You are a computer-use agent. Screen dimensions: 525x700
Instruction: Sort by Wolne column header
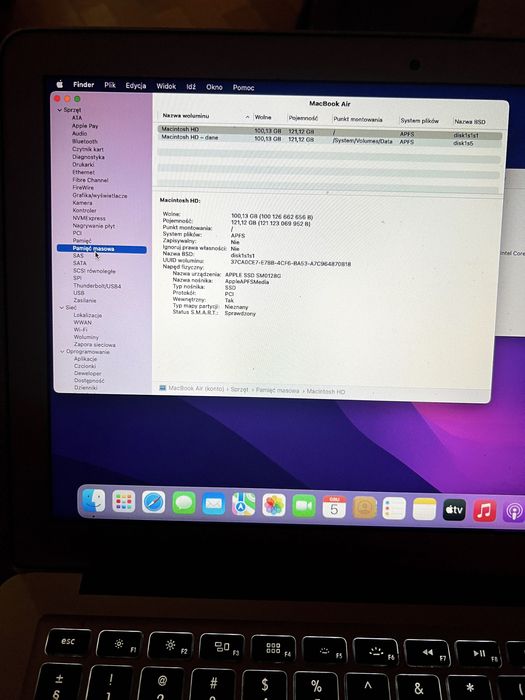pos(263,117)
